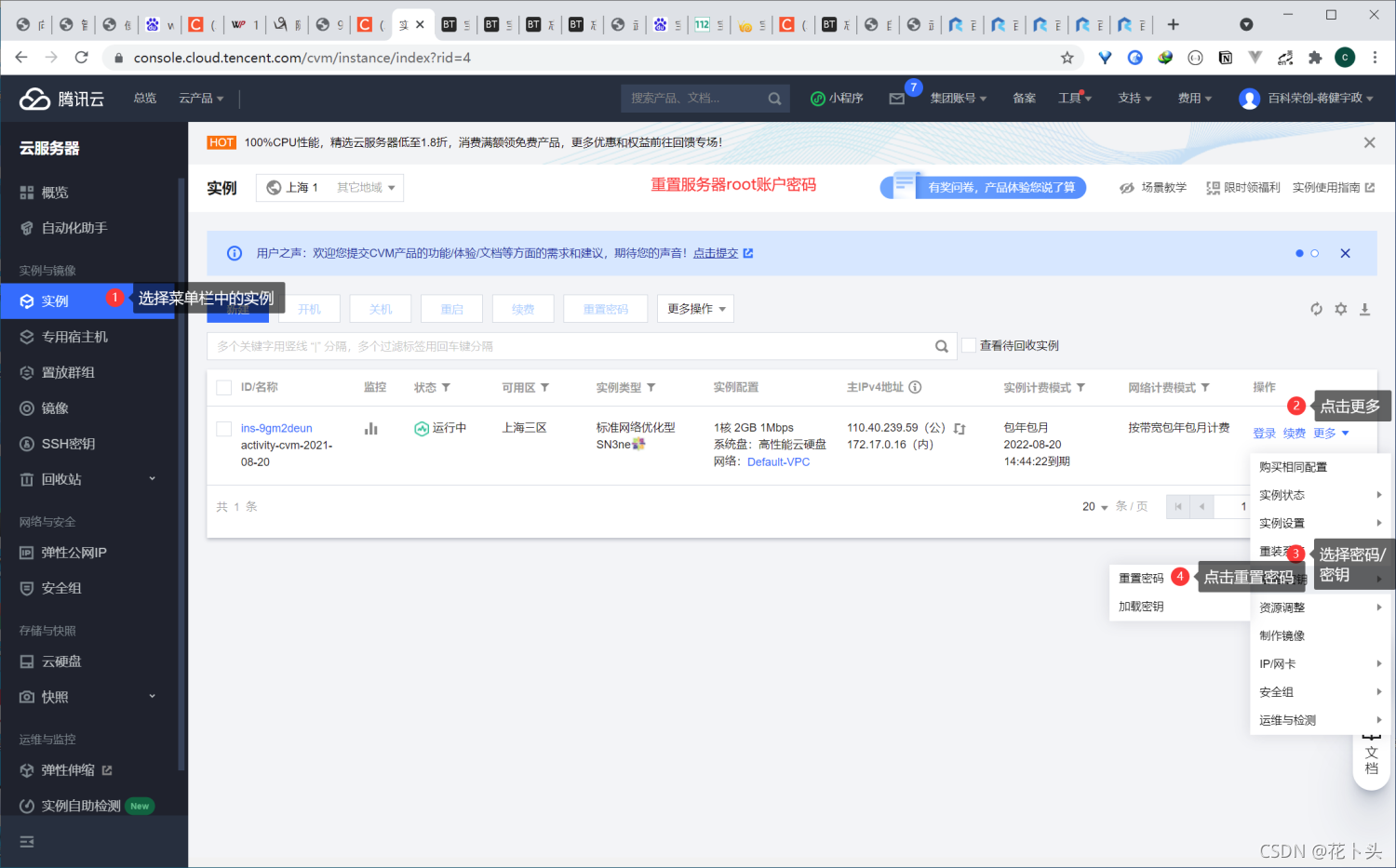1396x868 pixels.
Task: Open the table settings gear icon
Action: point(1340,308)
